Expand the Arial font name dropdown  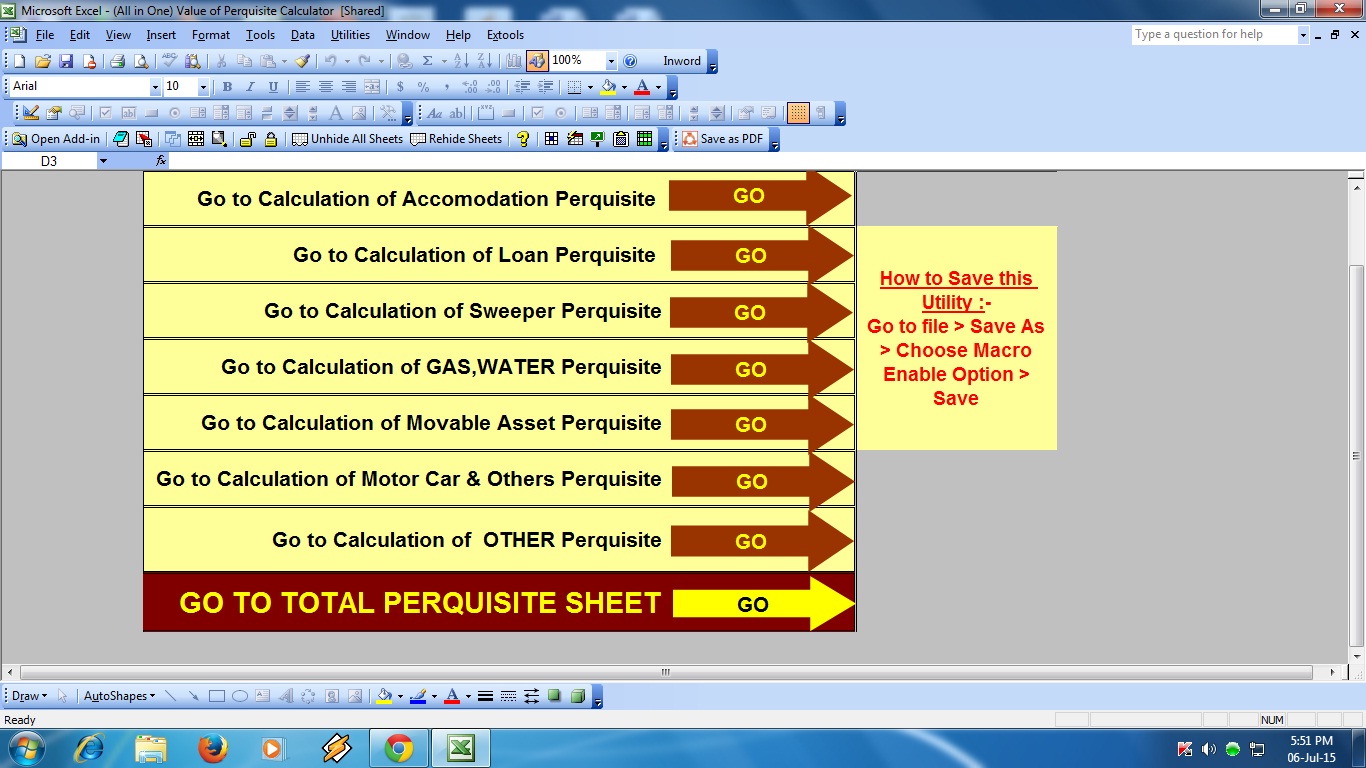pos(155,87)
